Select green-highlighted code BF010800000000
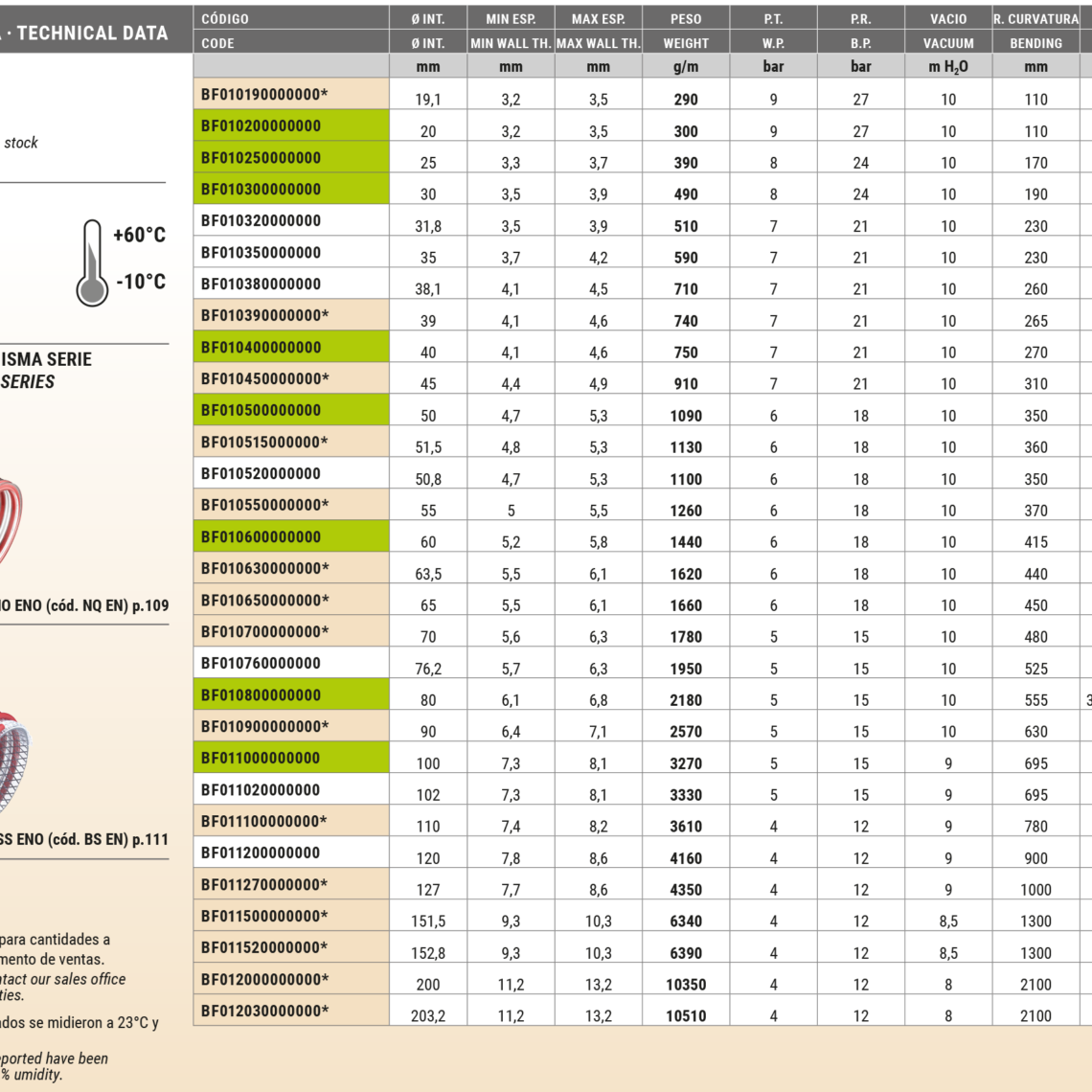Image resolution: width=1092 pixels, height=1092 pixels. point(262,695)
